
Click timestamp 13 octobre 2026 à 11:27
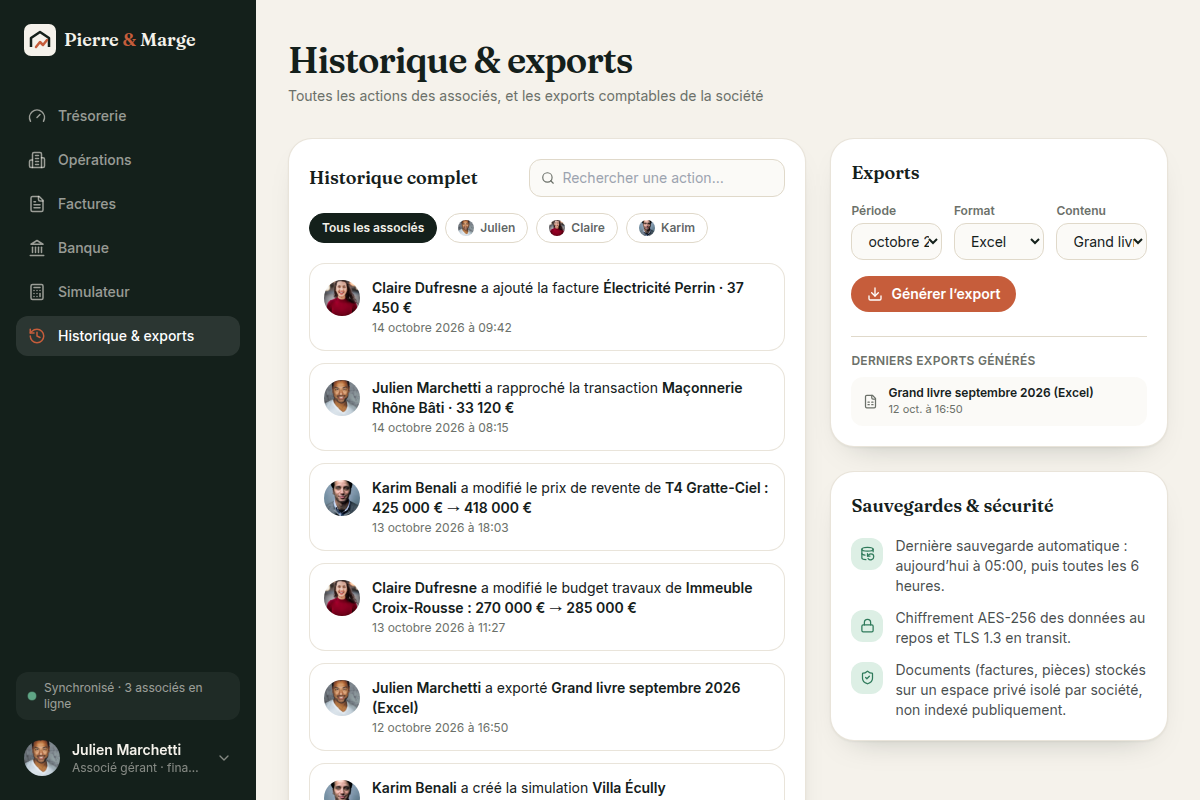click(439, 628)
